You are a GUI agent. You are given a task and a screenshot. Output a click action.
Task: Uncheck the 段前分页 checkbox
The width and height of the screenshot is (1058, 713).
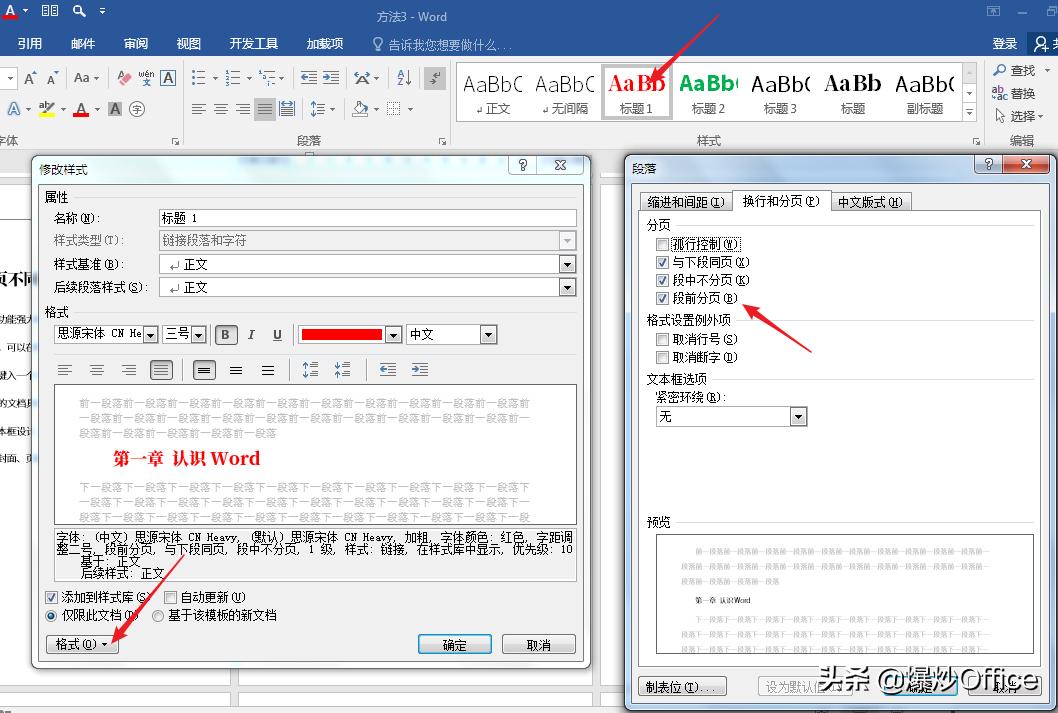(x=663, y=296)
